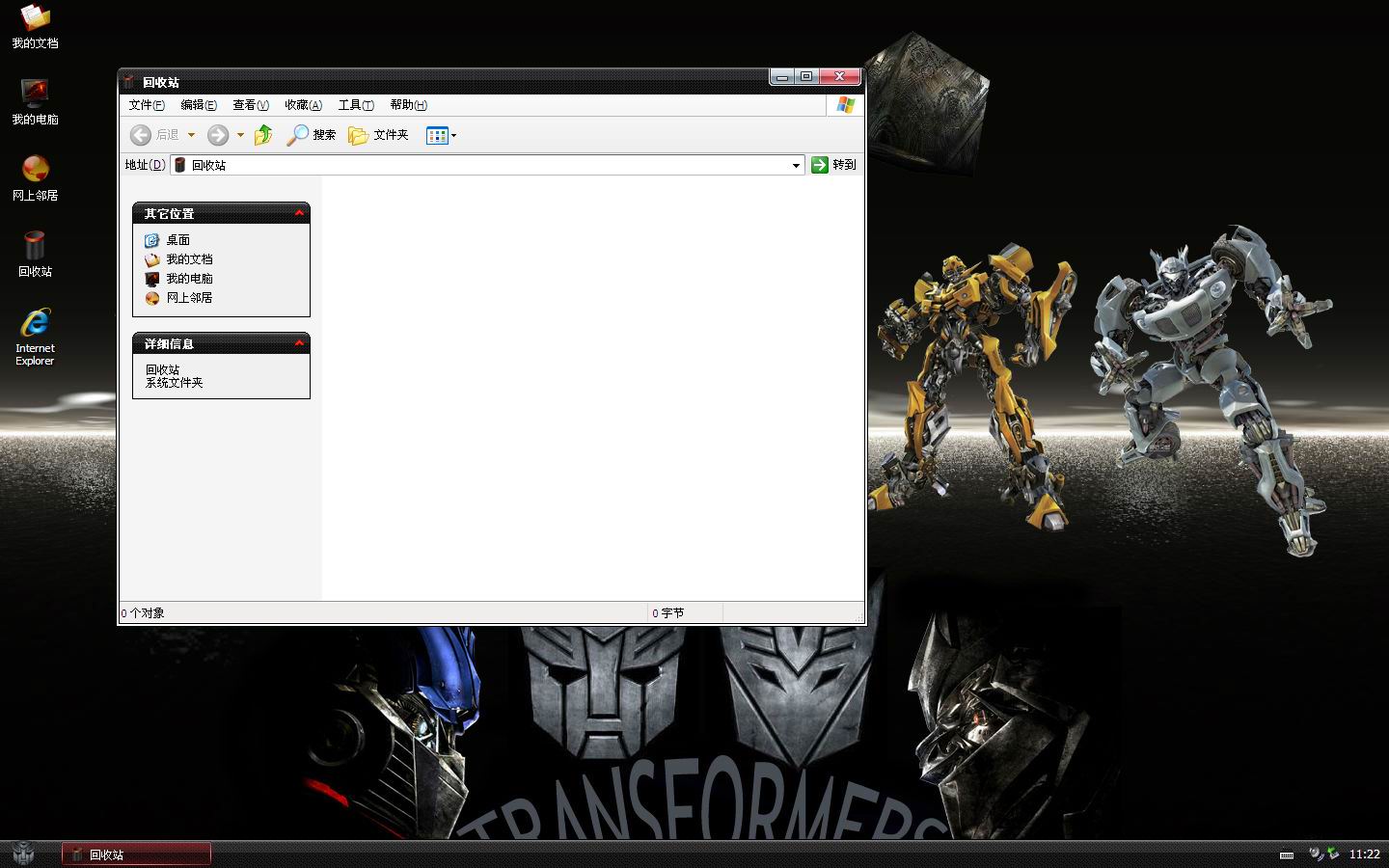Click the 回收站 taskbar button
Image resolution: width=1389 pixels, height=868 pixels.
pyautogui.click(x=136, y=854)
